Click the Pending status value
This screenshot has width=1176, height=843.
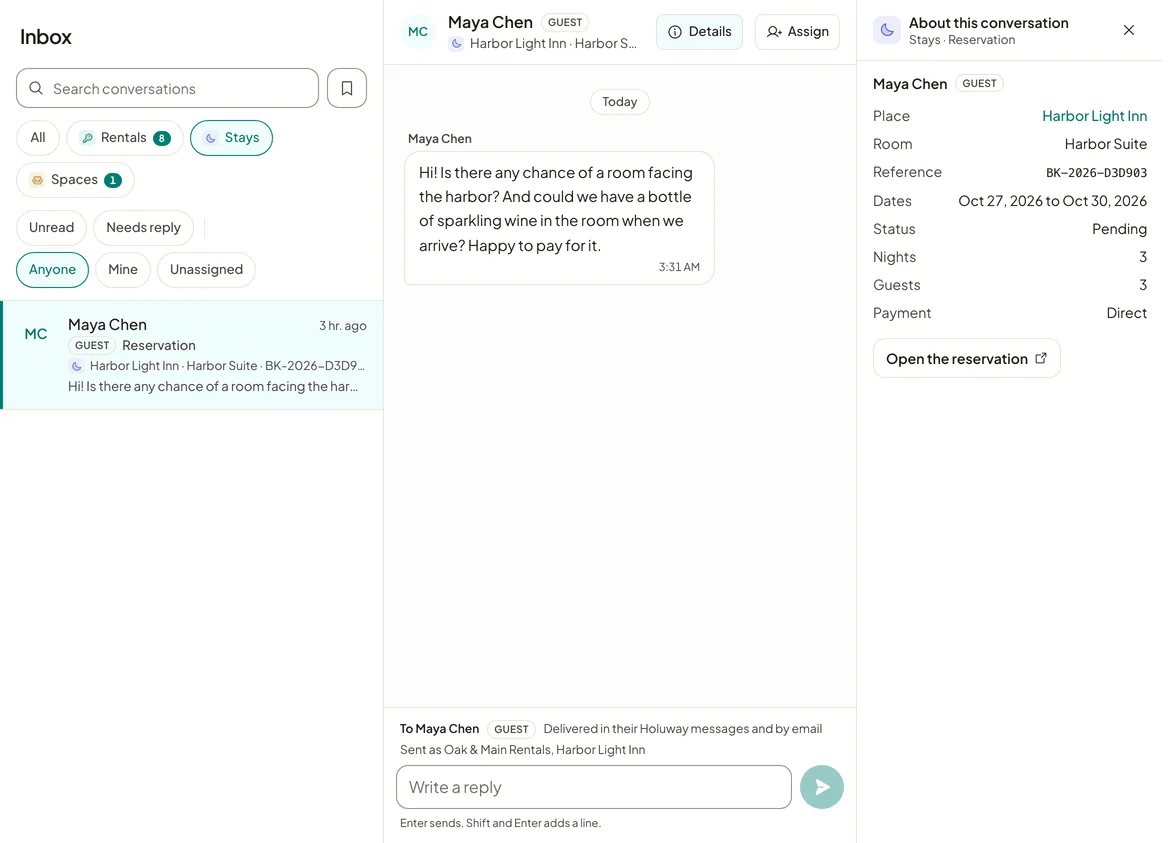pos(1119,229)
